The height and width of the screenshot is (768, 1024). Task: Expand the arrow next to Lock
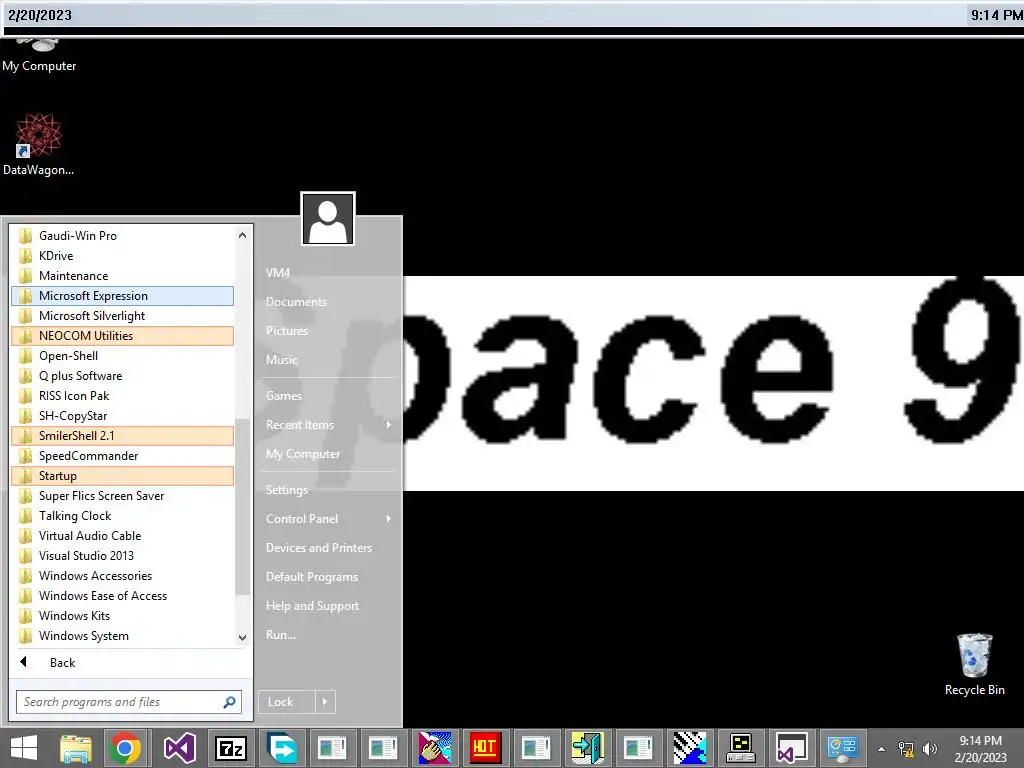click(x=325, y=702)
